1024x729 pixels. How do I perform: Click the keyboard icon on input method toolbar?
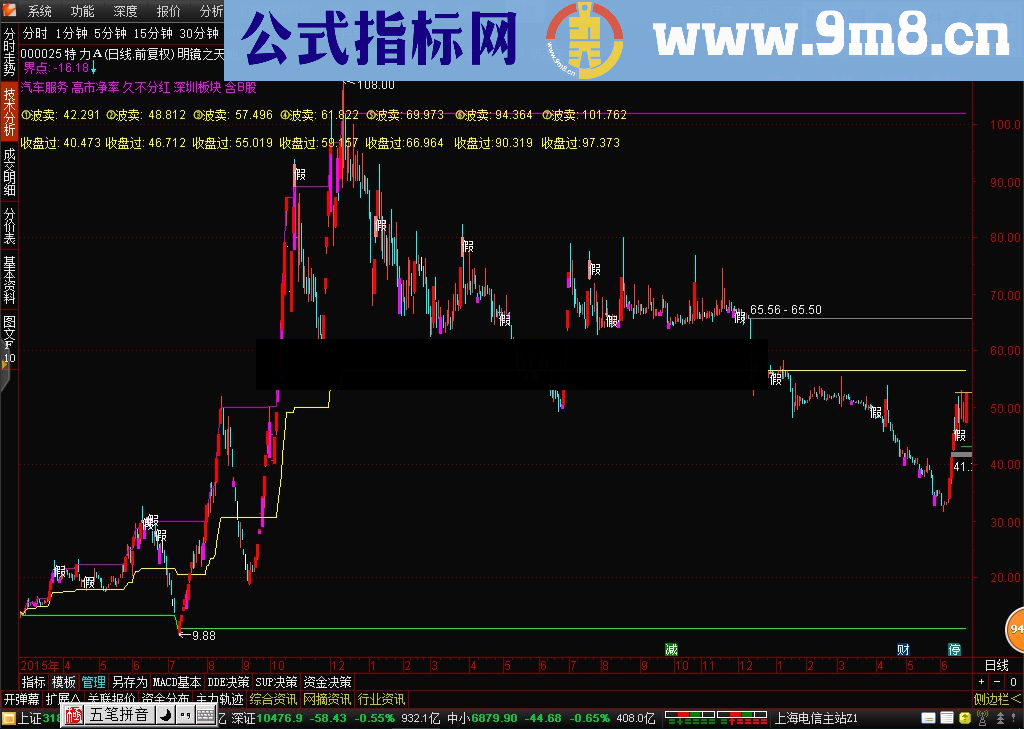click(x=205, y=716)
